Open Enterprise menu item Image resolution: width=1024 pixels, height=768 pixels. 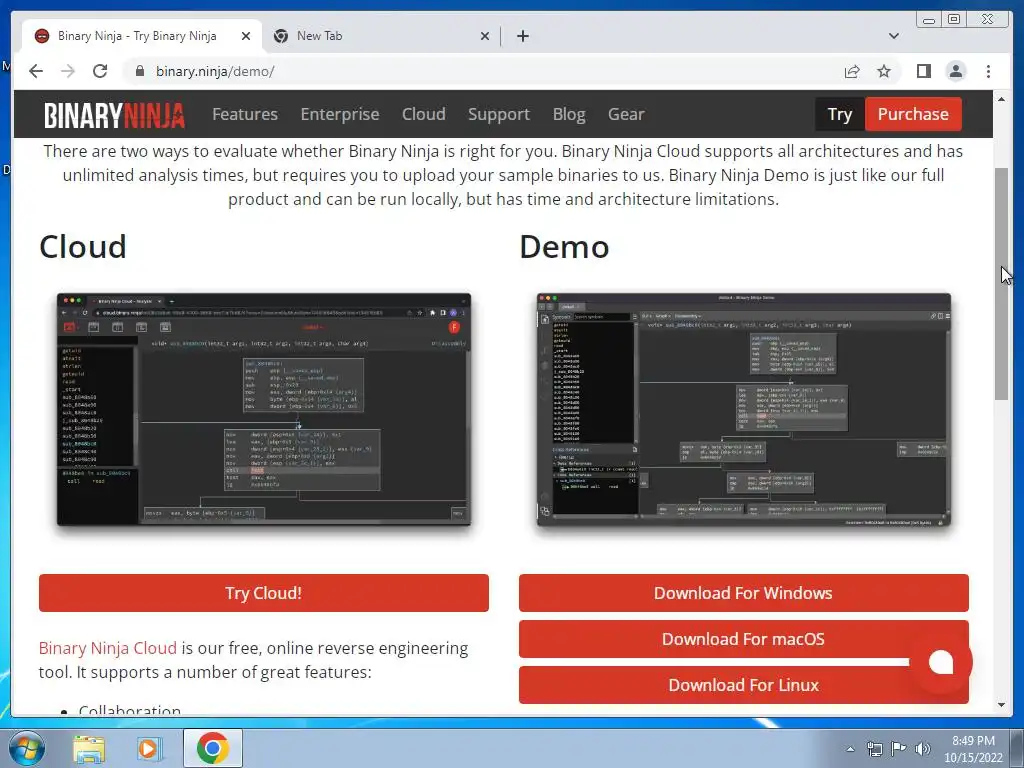point(340,114)
